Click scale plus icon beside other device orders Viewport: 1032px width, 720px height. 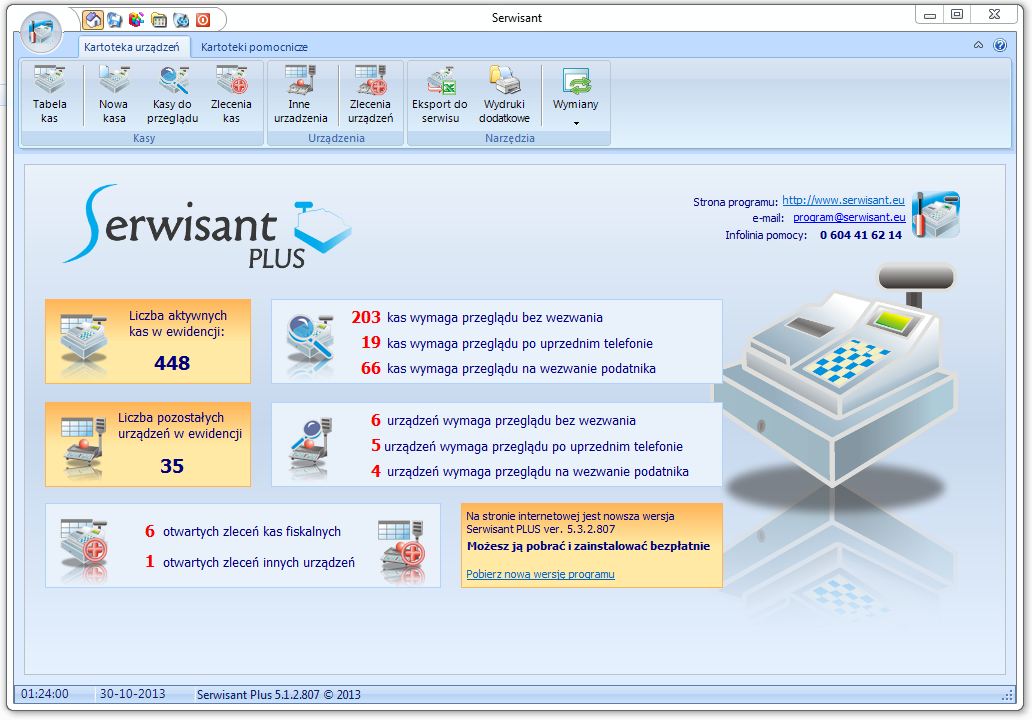coord(402,550)
